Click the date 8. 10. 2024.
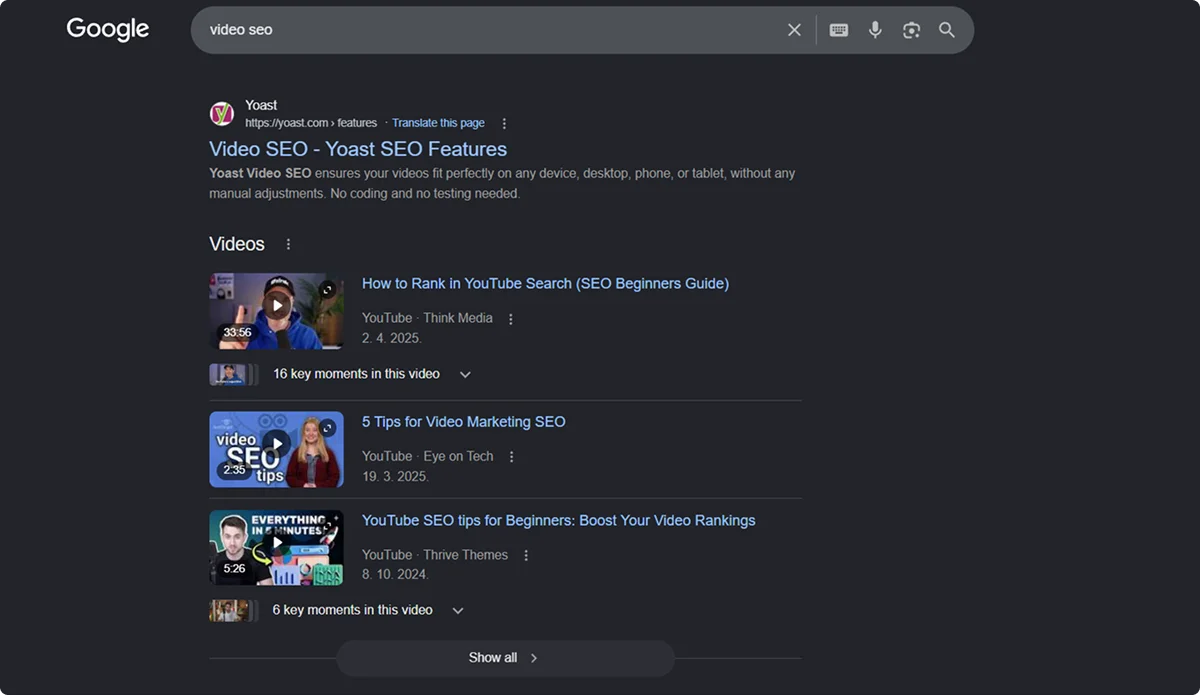Viewport: 1200px width, 695px height. coord(396,575)
